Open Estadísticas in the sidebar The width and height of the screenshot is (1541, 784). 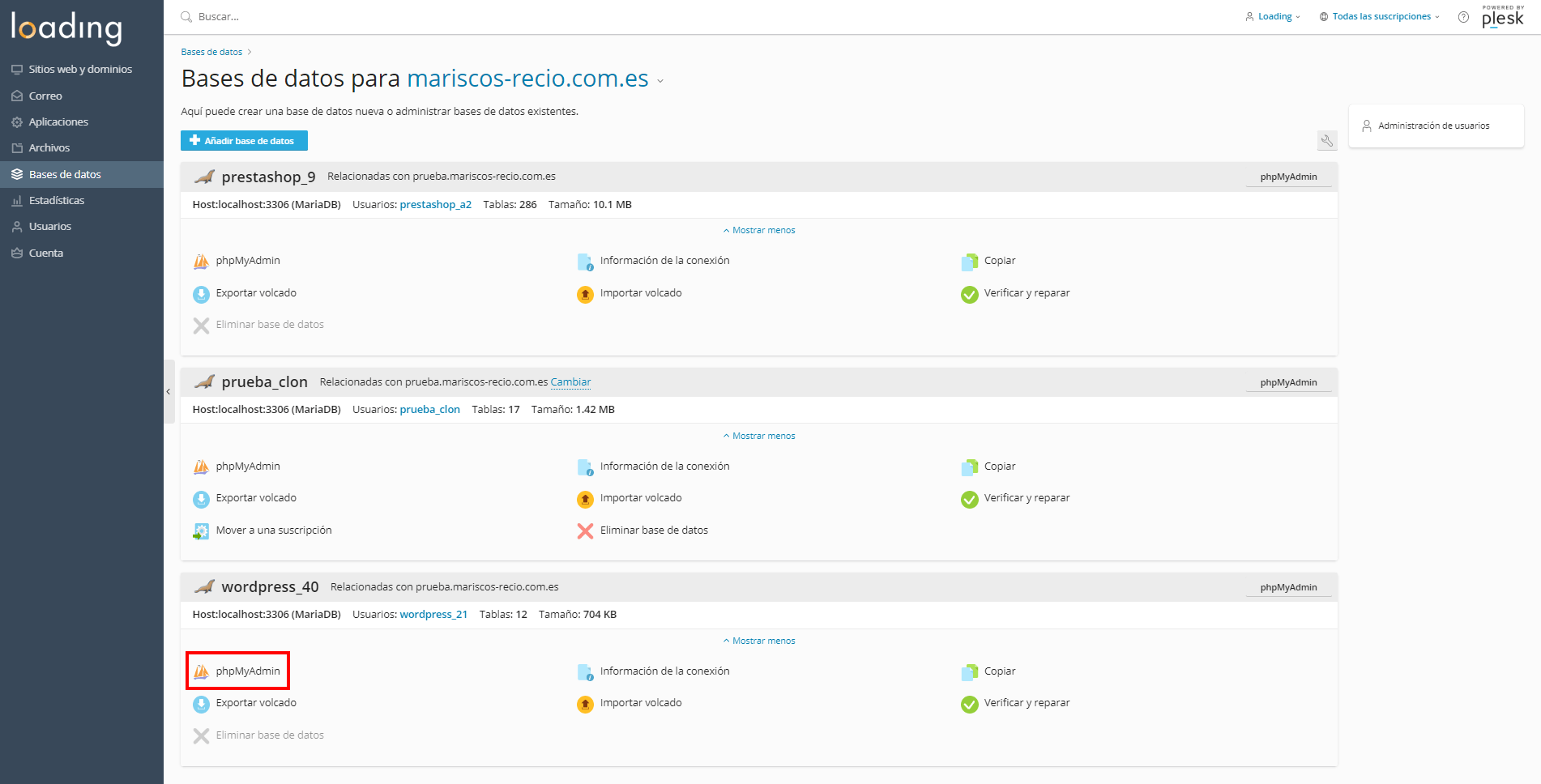82,200
